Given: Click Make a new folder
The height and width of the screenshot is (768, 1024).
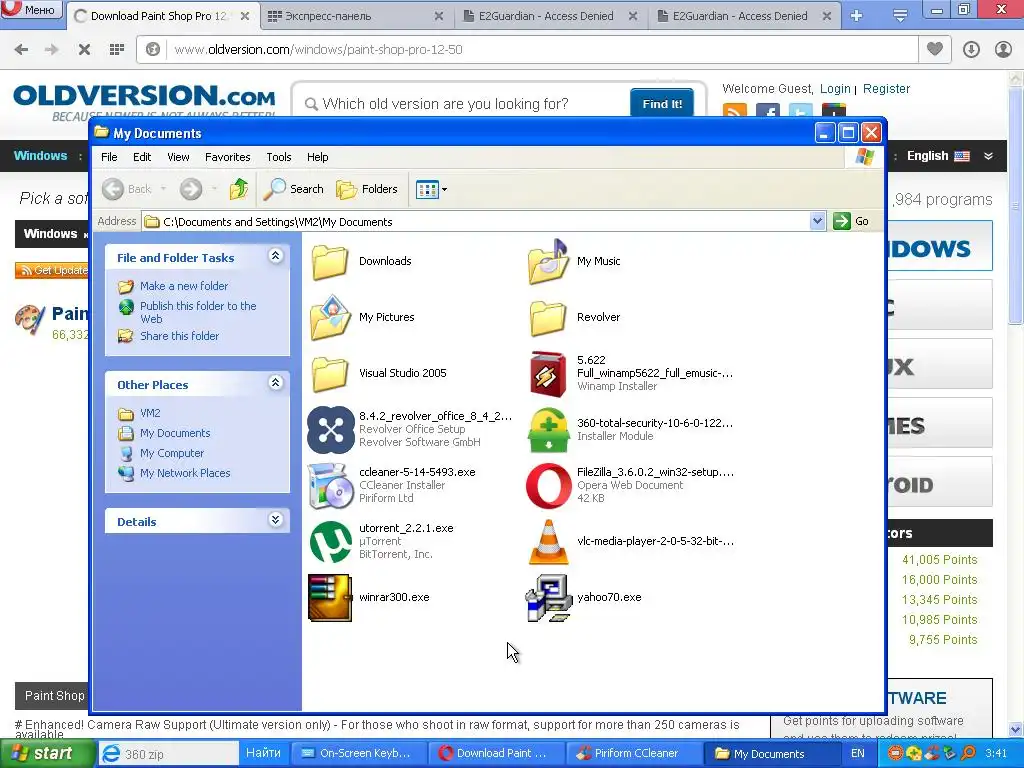Looking at the screenshot, I should (184, 286).
